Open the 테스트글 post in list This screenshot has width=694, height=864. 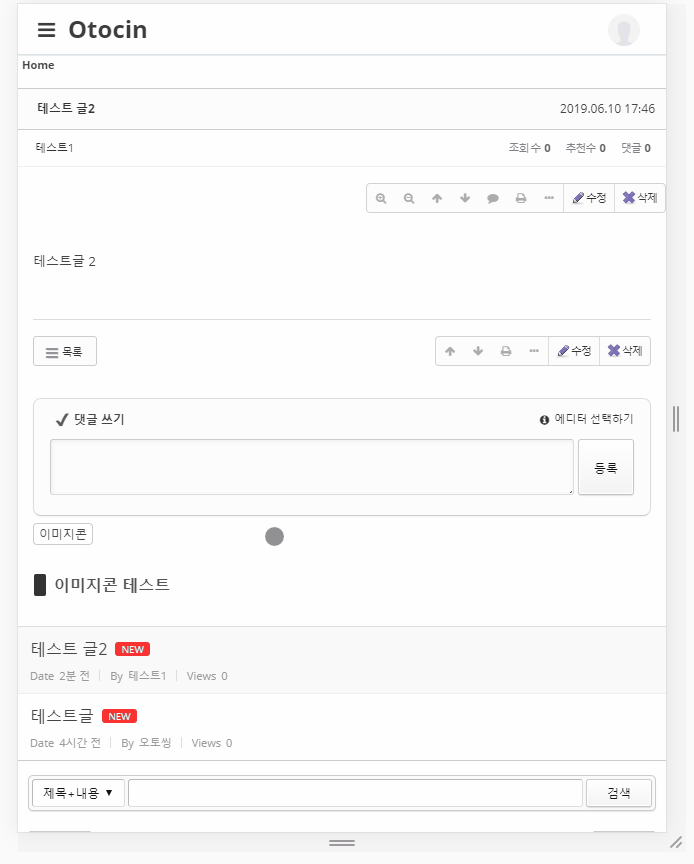(62, 716)
